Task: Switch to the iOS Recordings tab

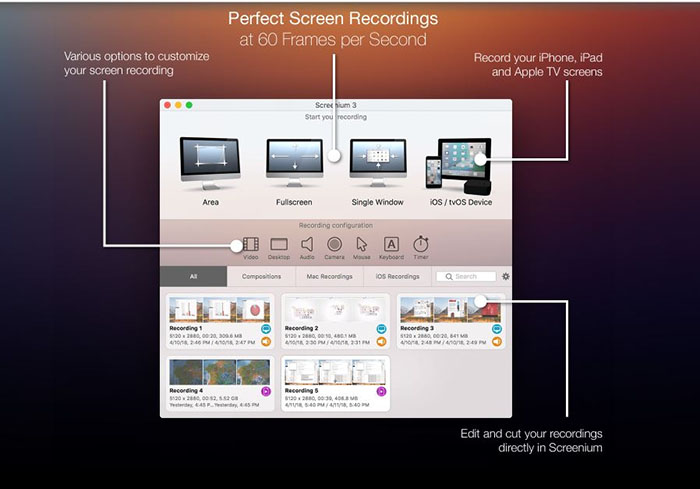Action: [397, 276]
